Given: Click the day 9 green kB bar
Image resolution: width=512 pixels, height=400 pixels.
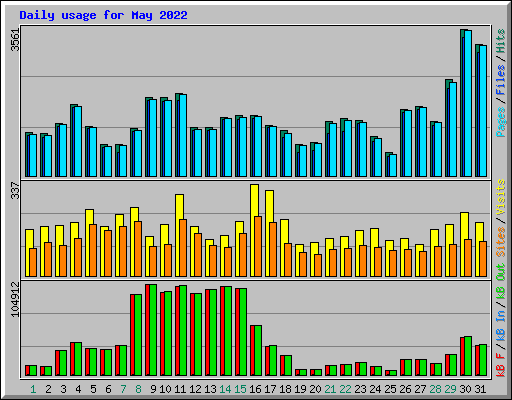Looking at the screenshot, I should coord(153,330).
